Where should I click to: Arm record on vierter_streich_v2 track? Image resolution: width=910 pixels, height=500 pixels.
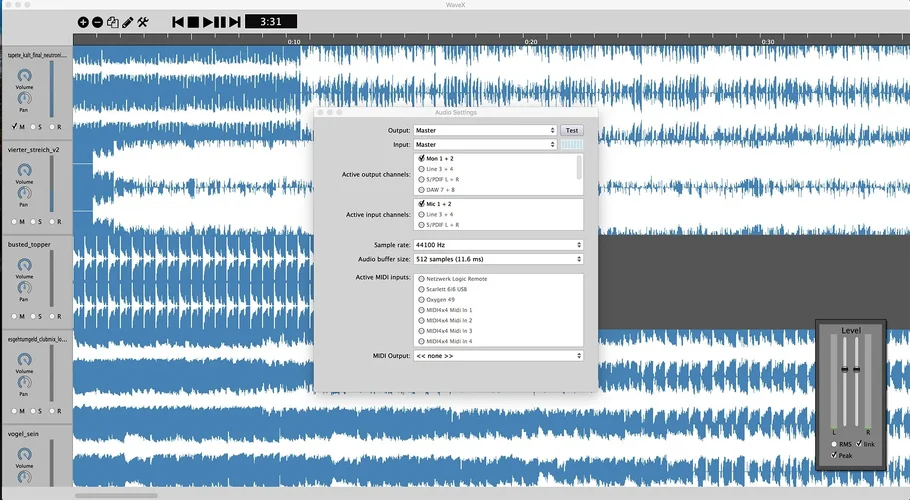(x=52, y=222)
